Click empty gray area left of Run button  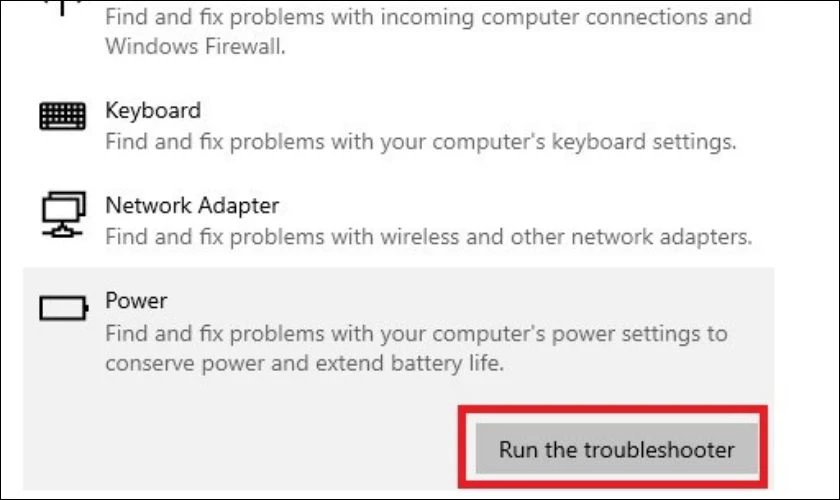click(x=241, y=447)
